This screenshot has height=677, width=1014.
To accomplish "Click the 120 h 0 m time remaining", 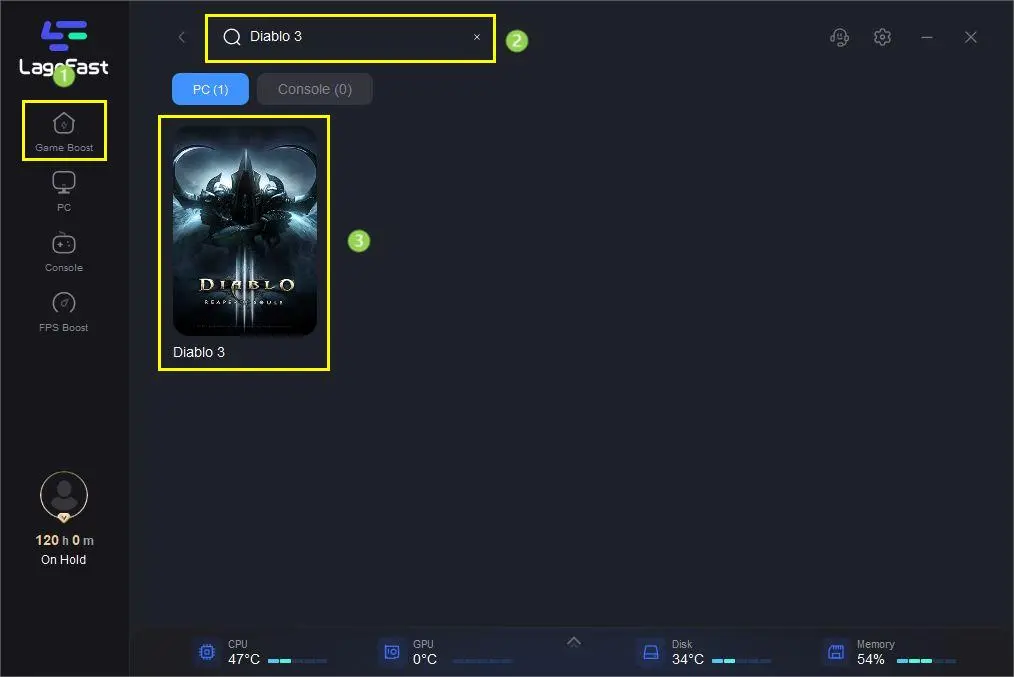I will 64,540.
